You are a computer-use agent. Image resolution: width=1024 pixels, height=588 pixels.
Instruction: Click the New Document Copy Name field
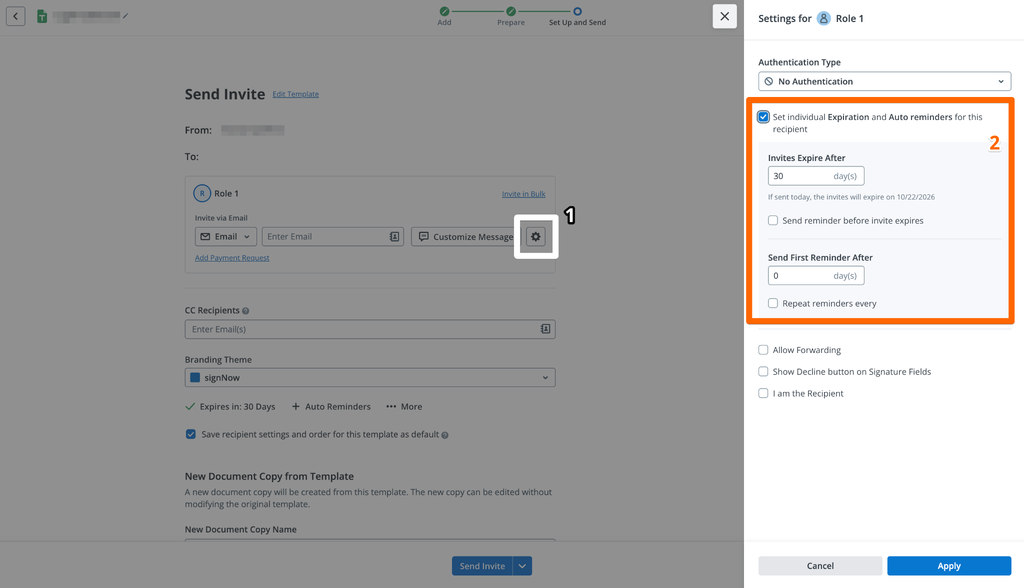point(370,540)
